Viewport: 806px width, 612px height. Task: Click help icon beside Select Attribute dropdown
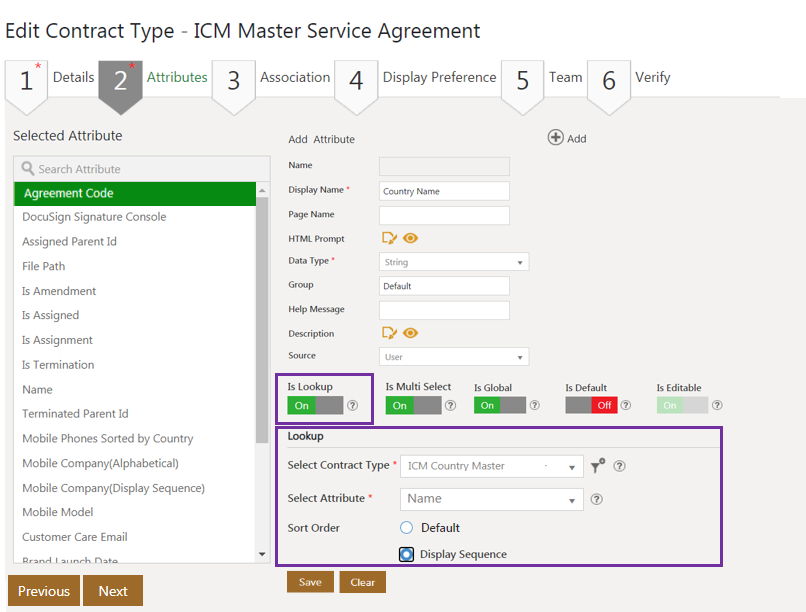pyautogui.click(x=597, y=499)
